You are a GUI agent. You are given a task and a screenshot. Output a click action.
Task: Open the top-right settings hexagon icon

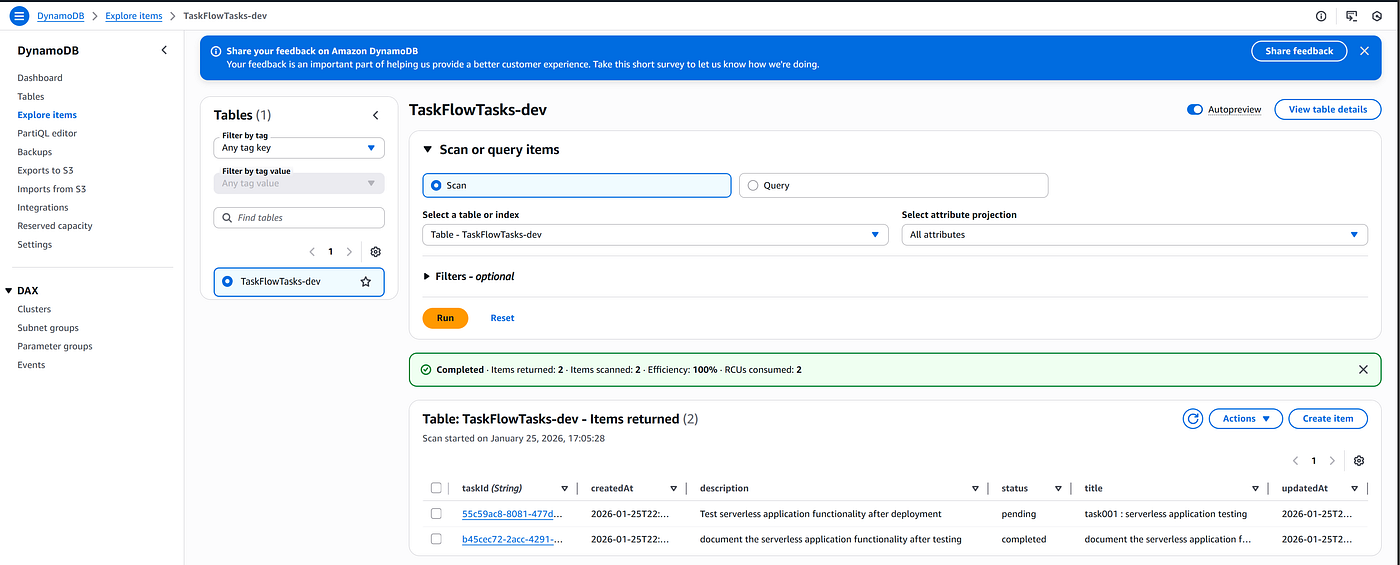pyautogui.click(x=1377, y=16)
